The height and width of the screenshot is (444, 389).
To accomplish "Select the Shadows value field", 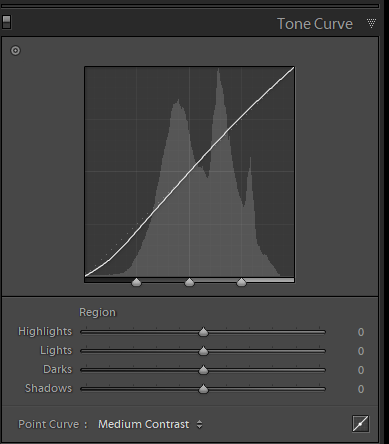I will (361, 389).
